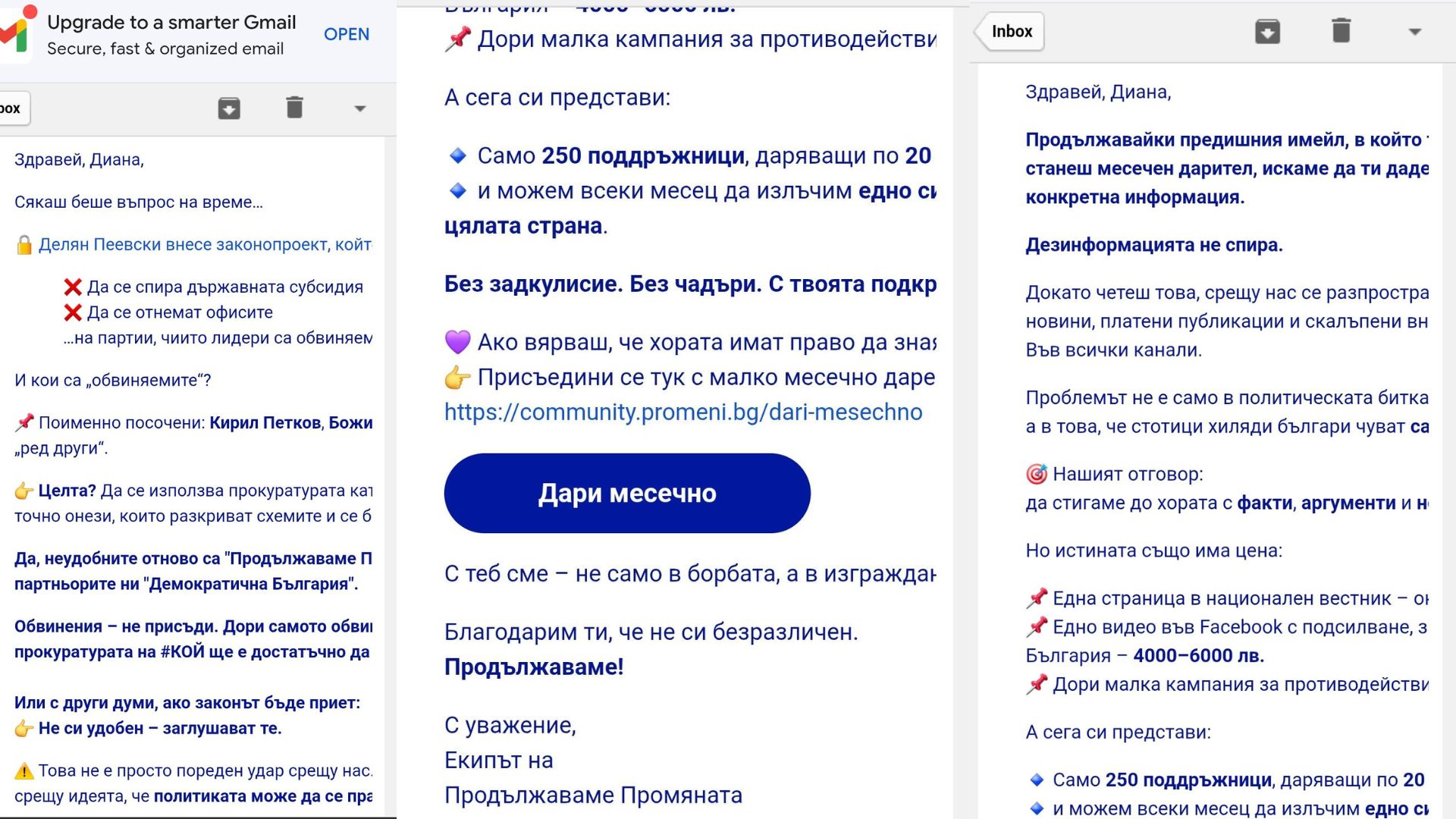The width and height of the screenshot is (1456, 819).
Task: Click the pointing hand beside "Не си удобен"
Action: (x=24, y=728)
